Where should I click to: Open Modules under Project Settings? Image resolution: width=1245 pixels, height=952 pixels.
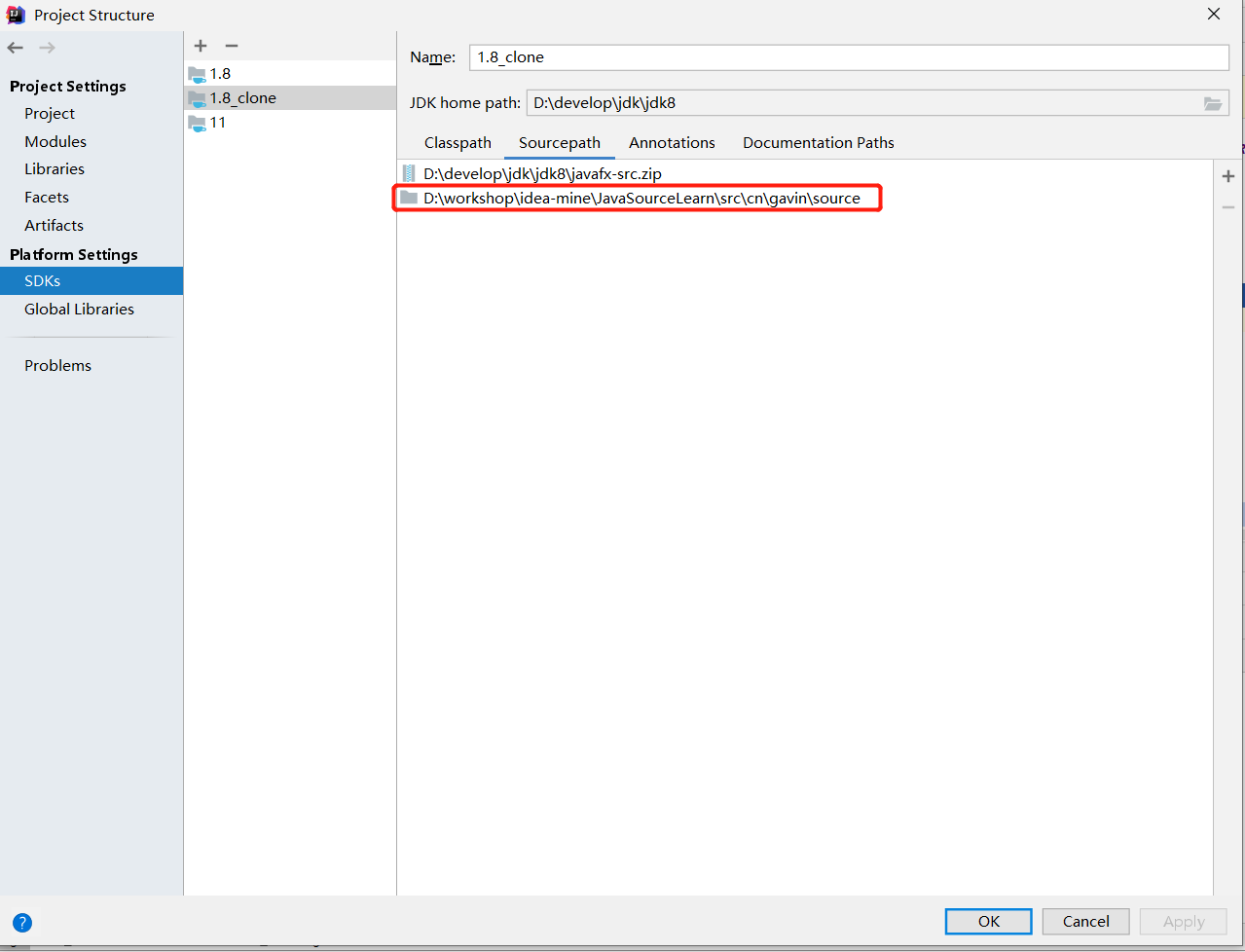pyautogui.click(x=55, y=142)
